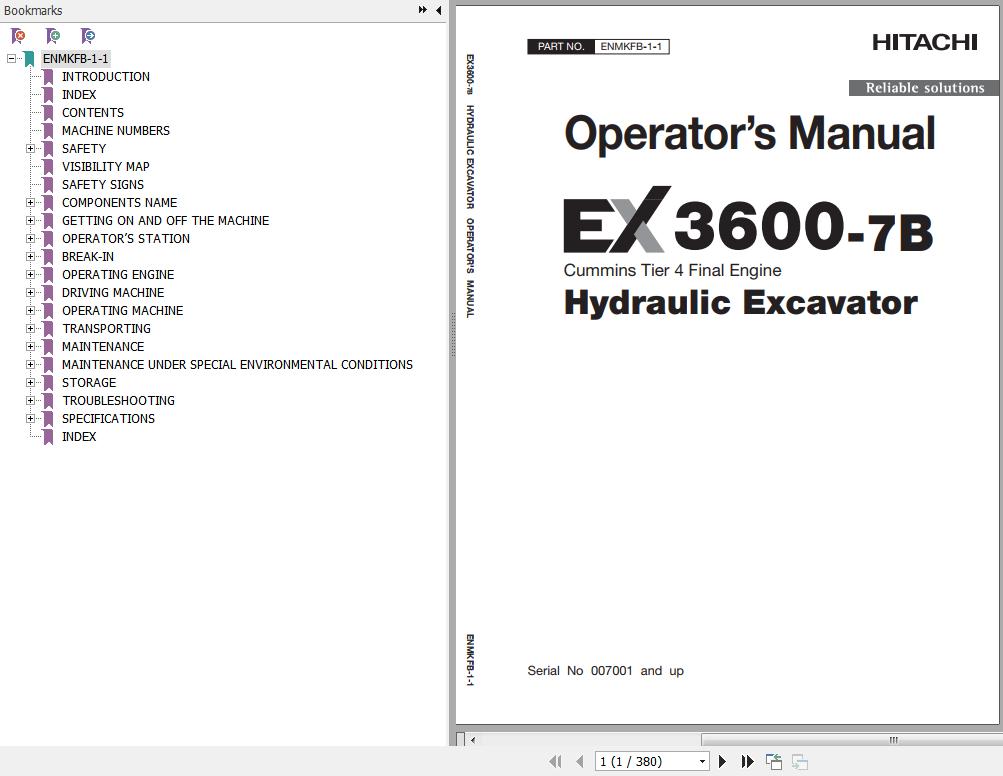
Task: Open the STORAGE bookmark
Action: [x=89, y=383]
